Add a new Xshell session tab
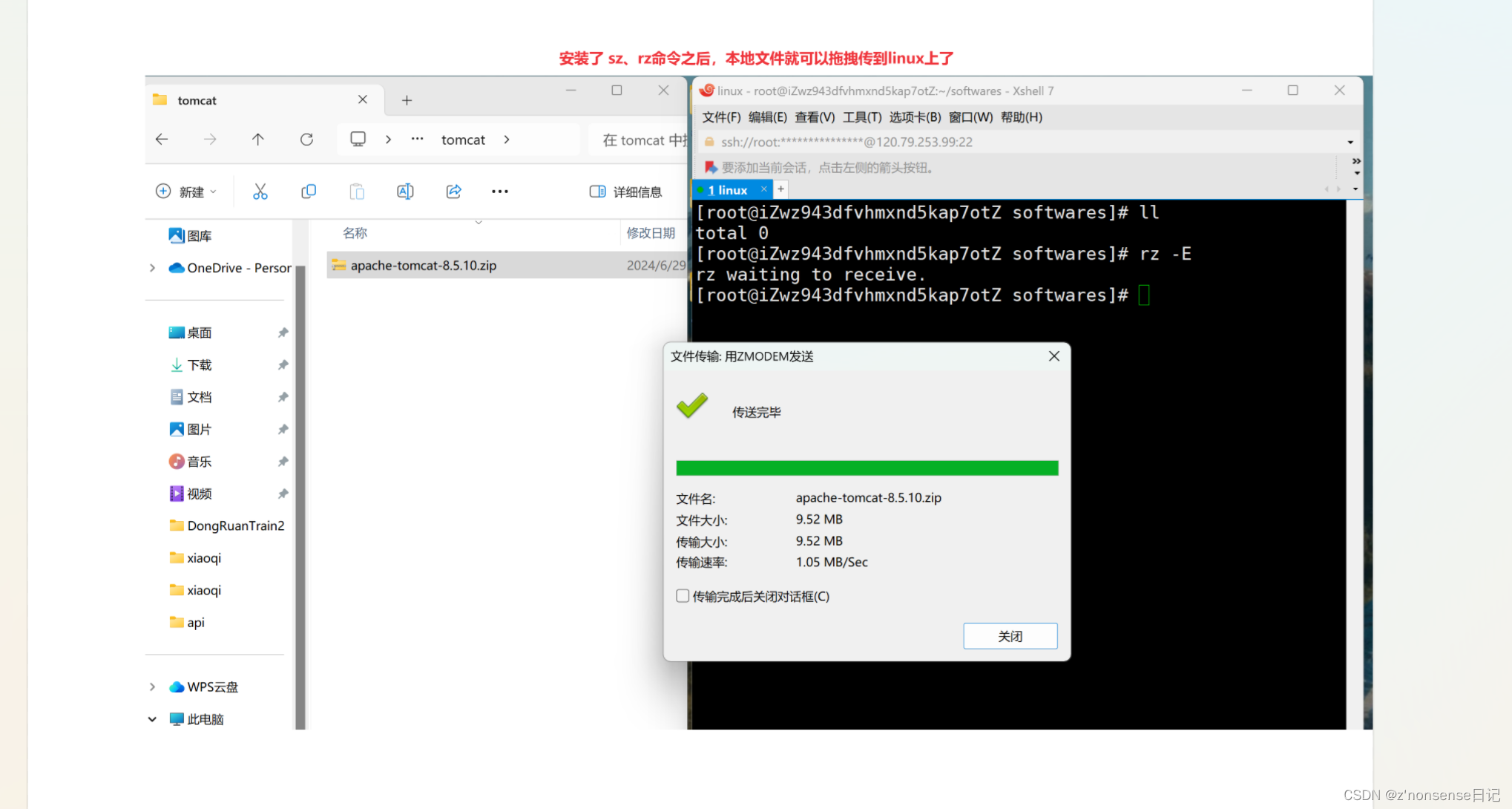Screen dimensions: 1512x809 [780, 189]
